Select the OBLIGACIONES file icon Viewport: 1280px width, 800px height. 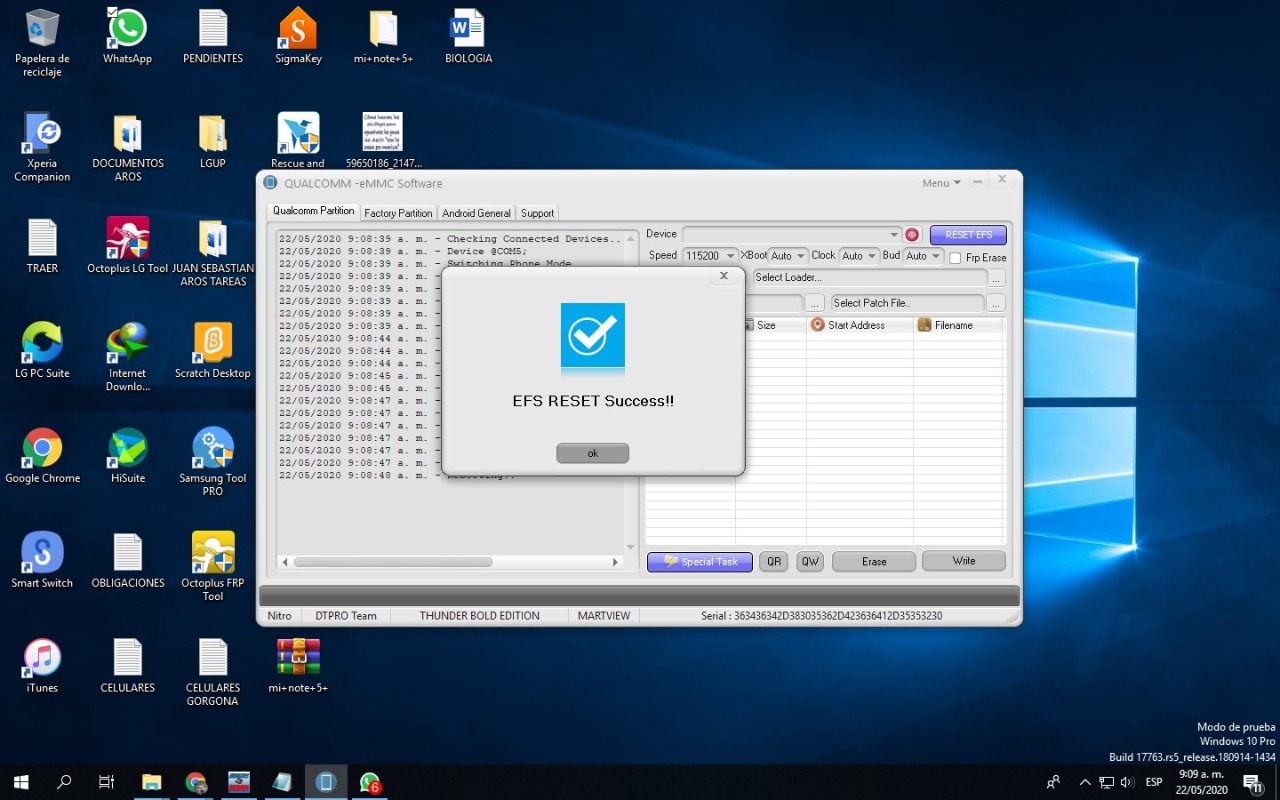pos(127,561)
